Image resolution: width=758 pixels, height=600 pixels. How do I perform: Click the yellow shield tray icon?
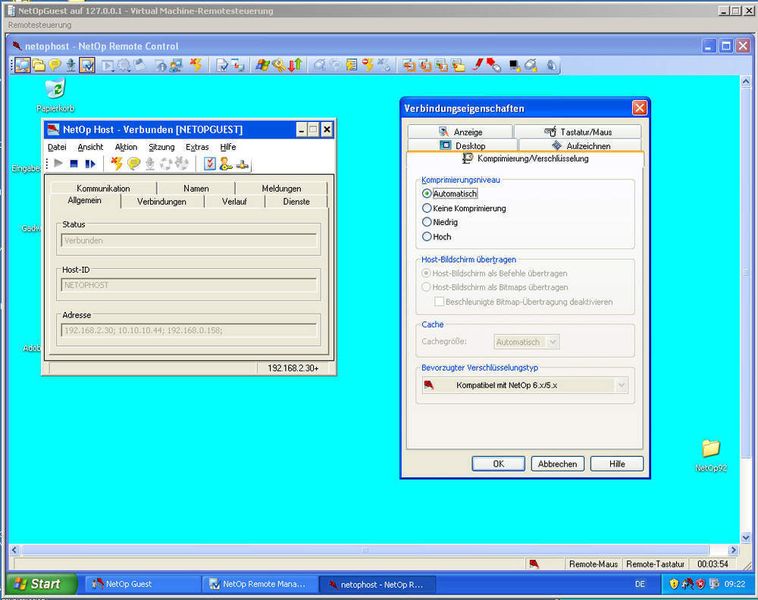coord(674,584)
